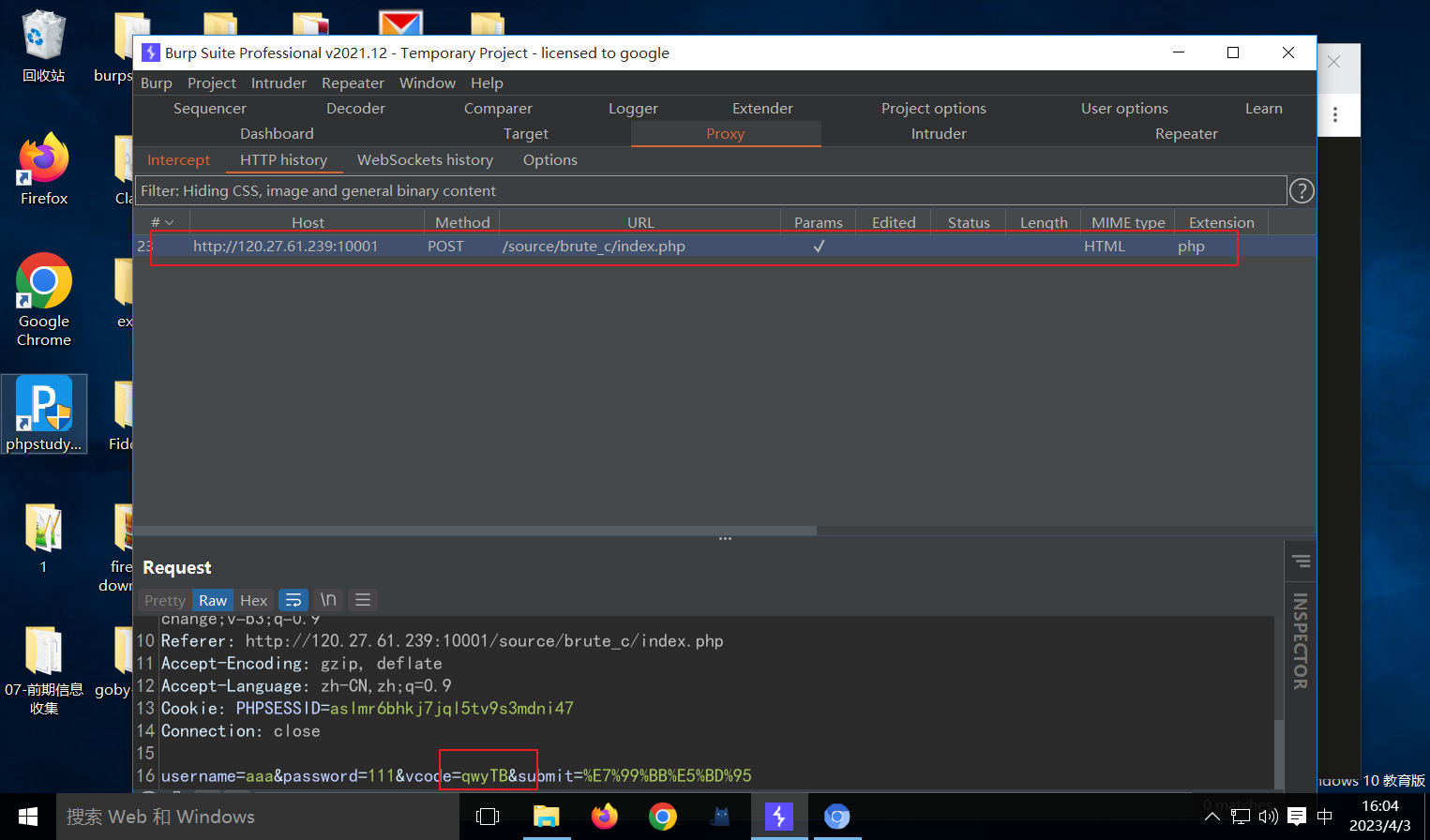Switch to the User options tab
The width and height of the screenshot is (1430, 840).
(x=1124, y=109)
